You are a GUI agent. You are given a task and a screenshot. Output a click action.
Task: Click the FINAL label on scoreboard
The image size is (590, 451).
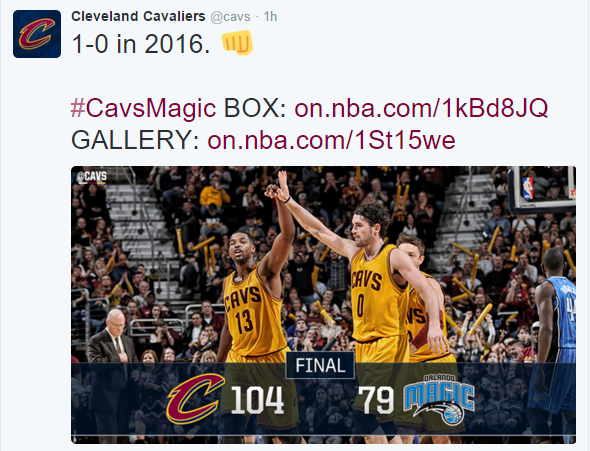[320, 365]
